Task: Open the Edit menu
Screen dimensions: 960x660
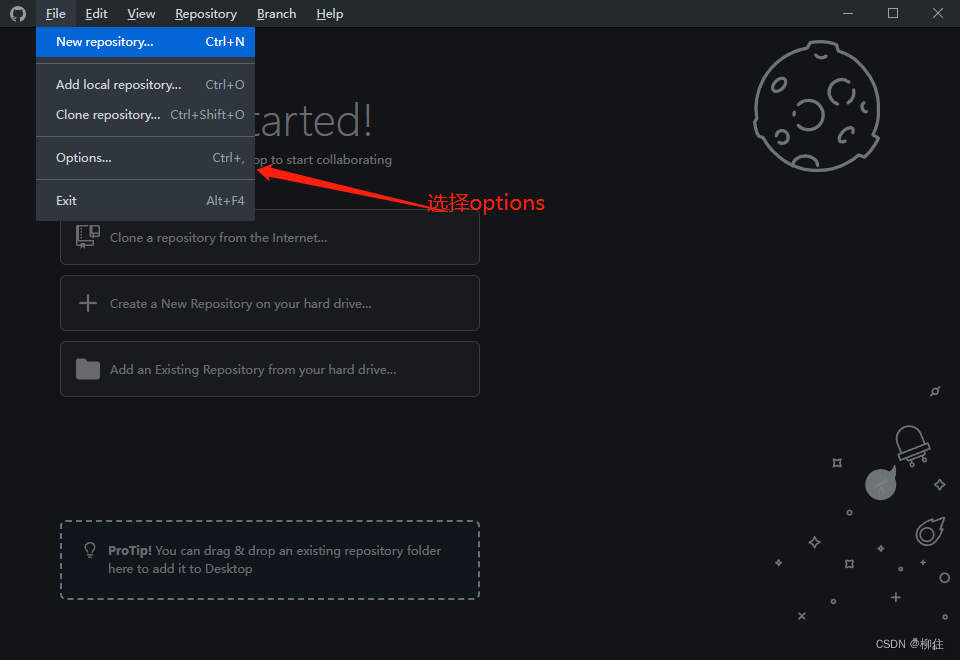Action: coord(96,13)
